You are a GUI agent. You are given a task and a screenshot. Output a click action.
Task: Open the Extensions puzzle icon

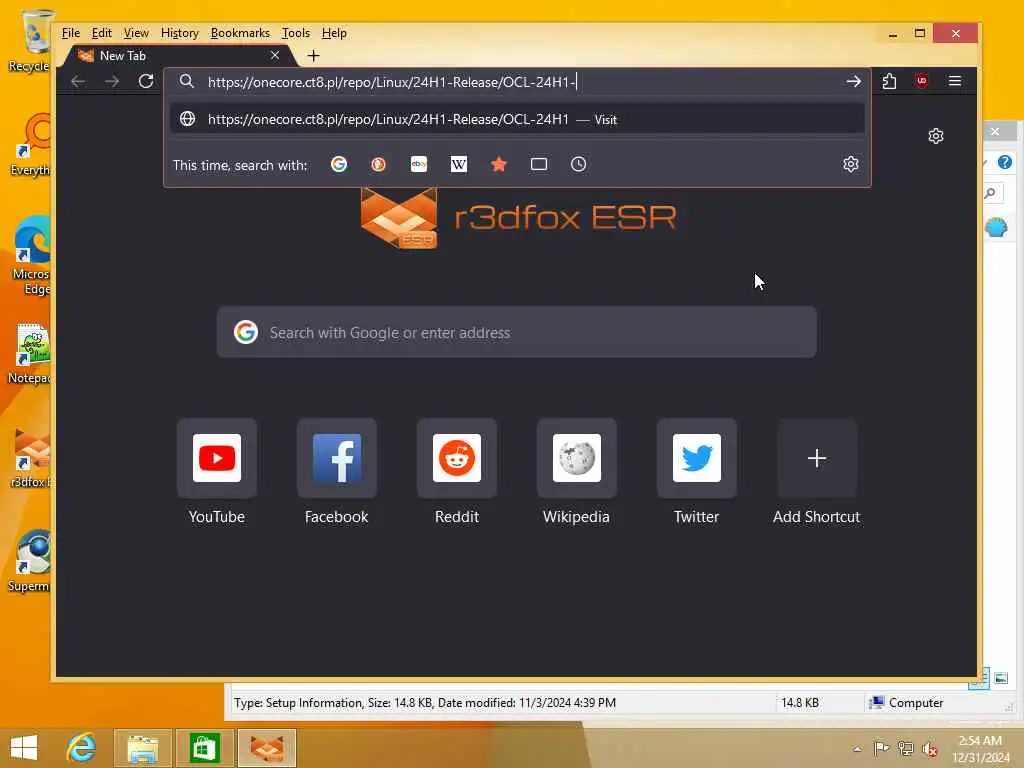(889, 81)
